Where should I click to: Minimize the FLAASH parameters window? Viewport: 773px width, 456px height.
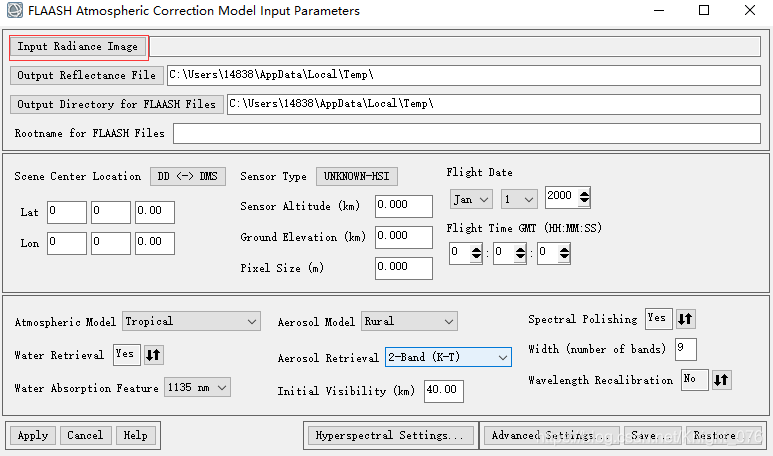659,10
